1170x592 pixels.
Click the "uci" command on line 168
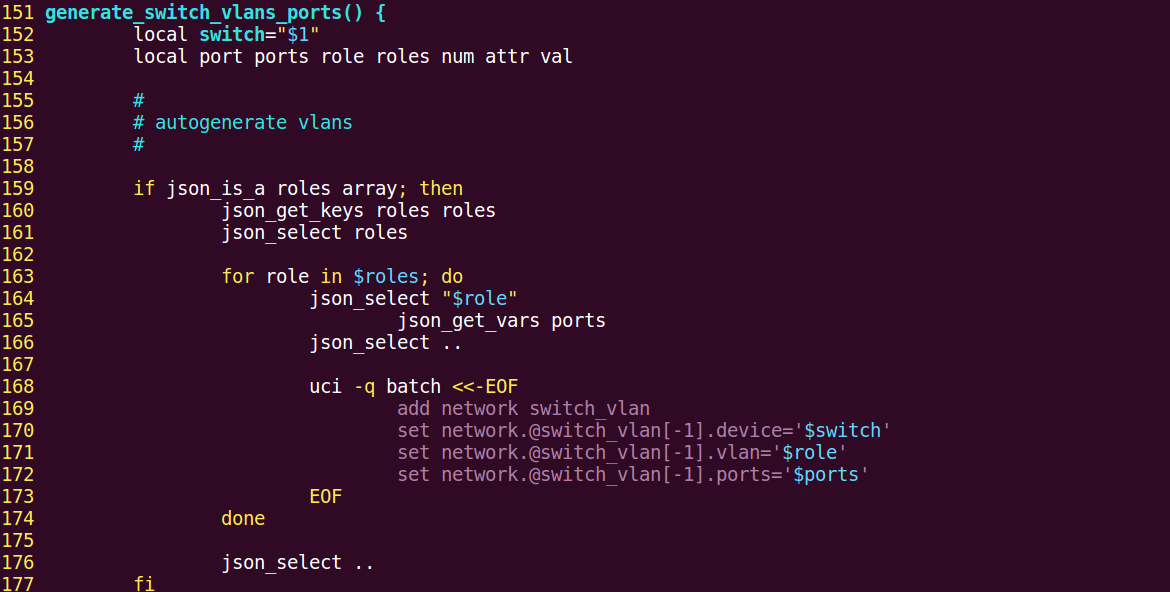click(326, 387)
